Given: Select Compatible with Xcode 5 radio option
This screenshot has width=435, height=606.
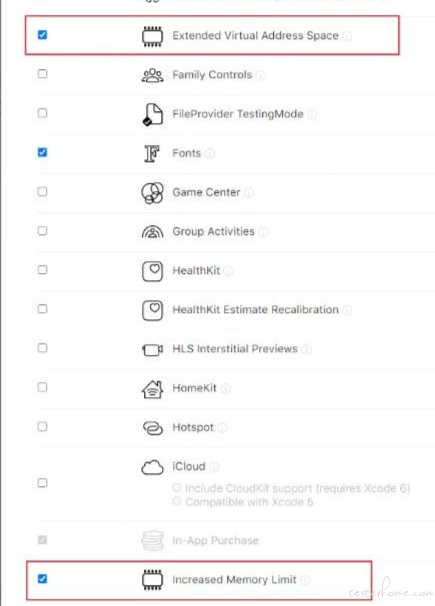Looking at the screenshot, I should [177, 502].
